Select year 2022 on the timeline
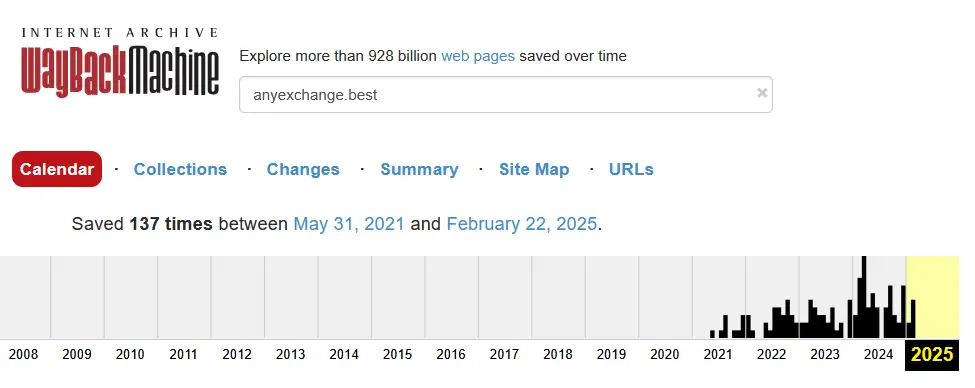975x388 pixels. pyautogui.click(x=772, y=354)
